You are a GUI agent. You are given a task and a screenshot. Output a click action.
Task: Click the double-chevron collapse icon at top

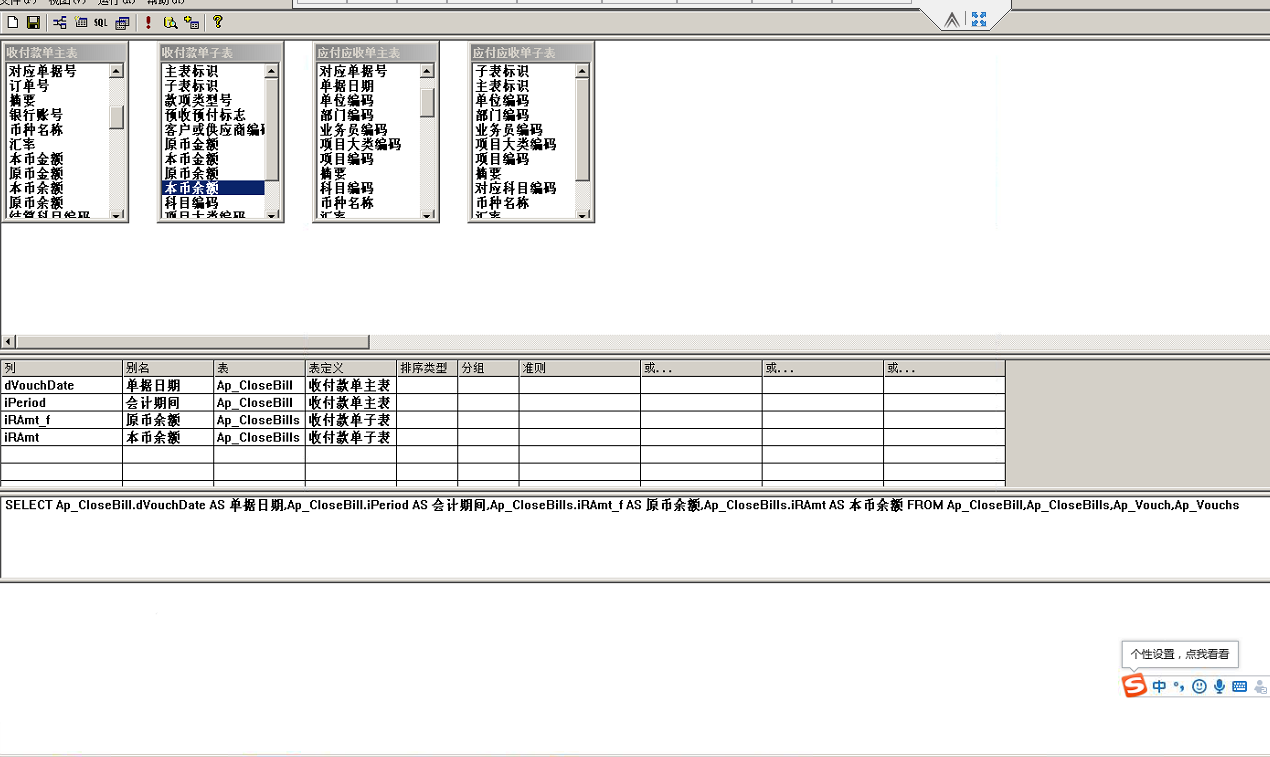951,19
